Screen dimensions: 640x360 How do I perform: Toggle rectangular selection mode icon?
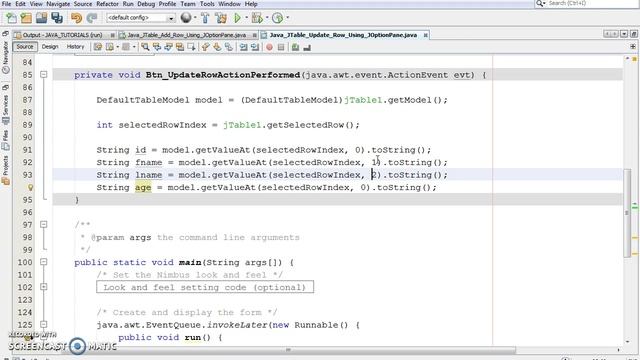191,47
